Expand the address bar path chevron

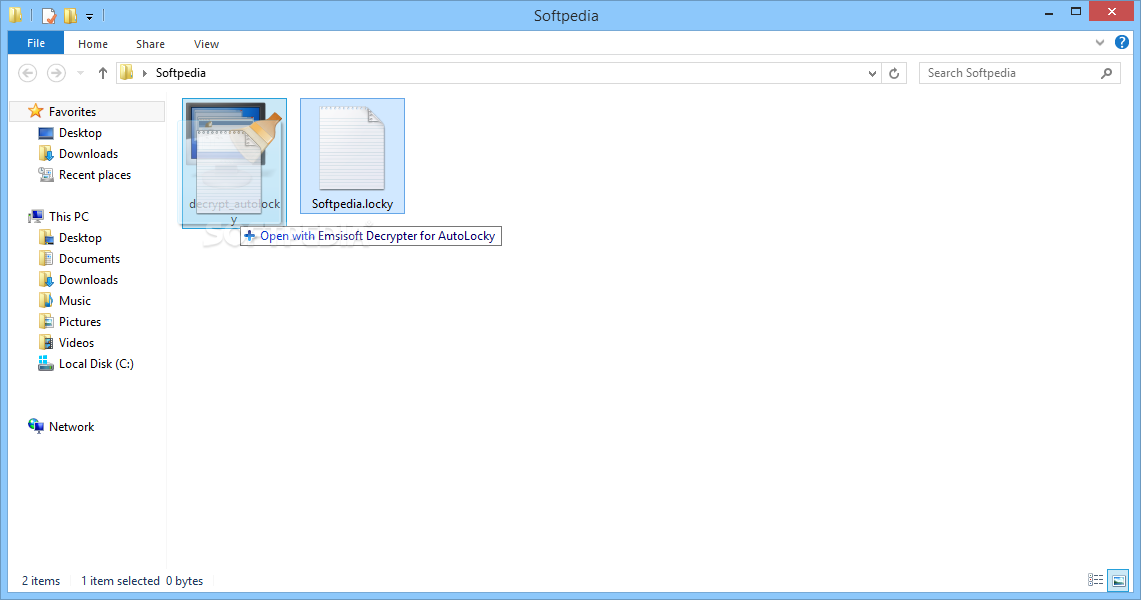click(144, 73)
